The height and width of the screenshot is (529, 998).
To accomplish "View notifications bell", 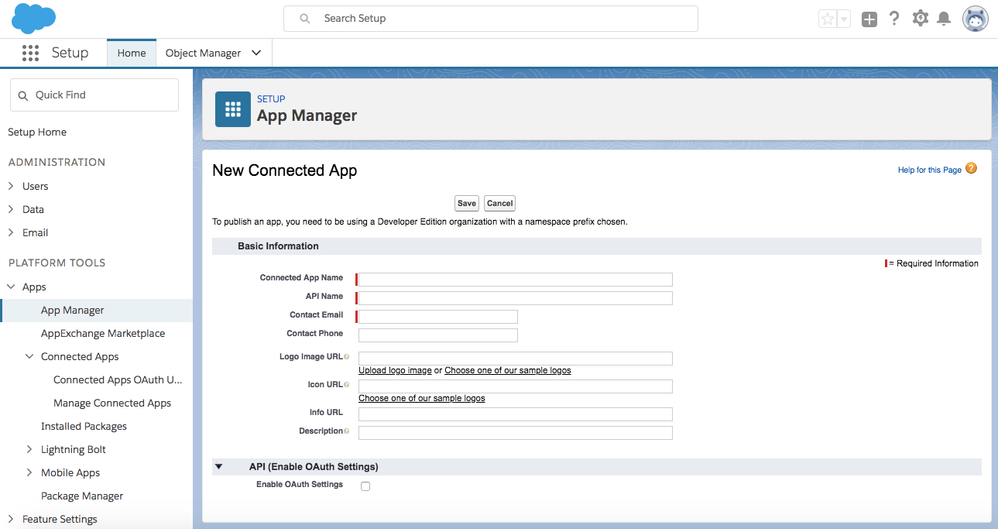I will point(943,19).
